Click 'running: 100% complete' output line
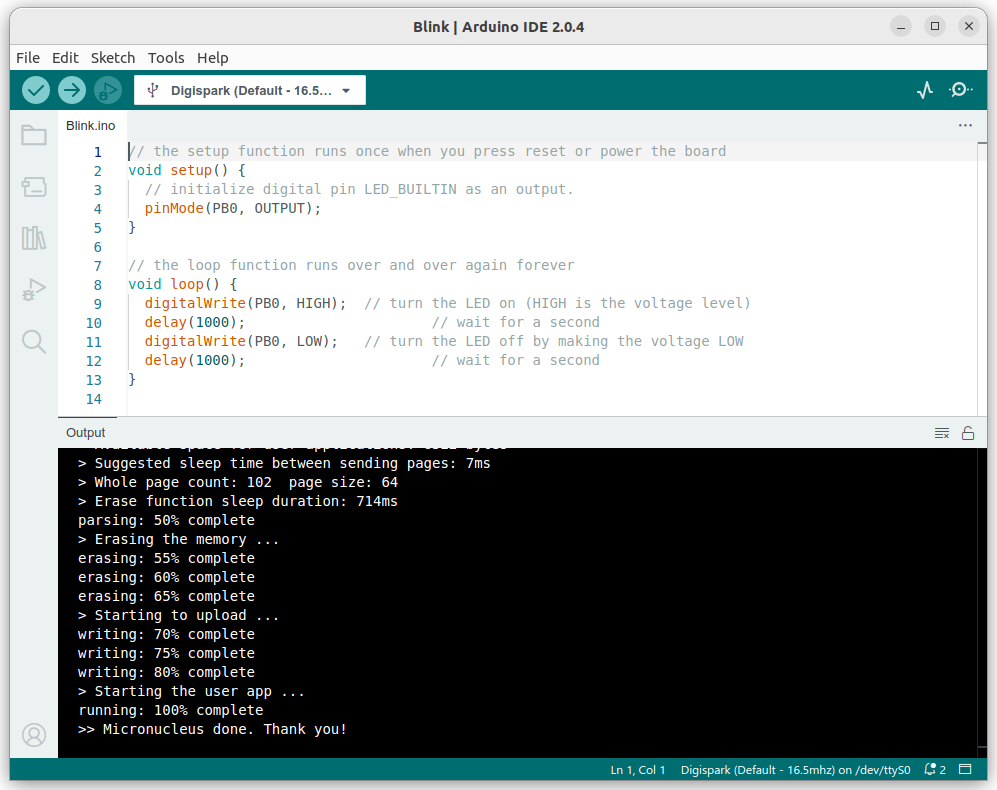 coord(170,710)
